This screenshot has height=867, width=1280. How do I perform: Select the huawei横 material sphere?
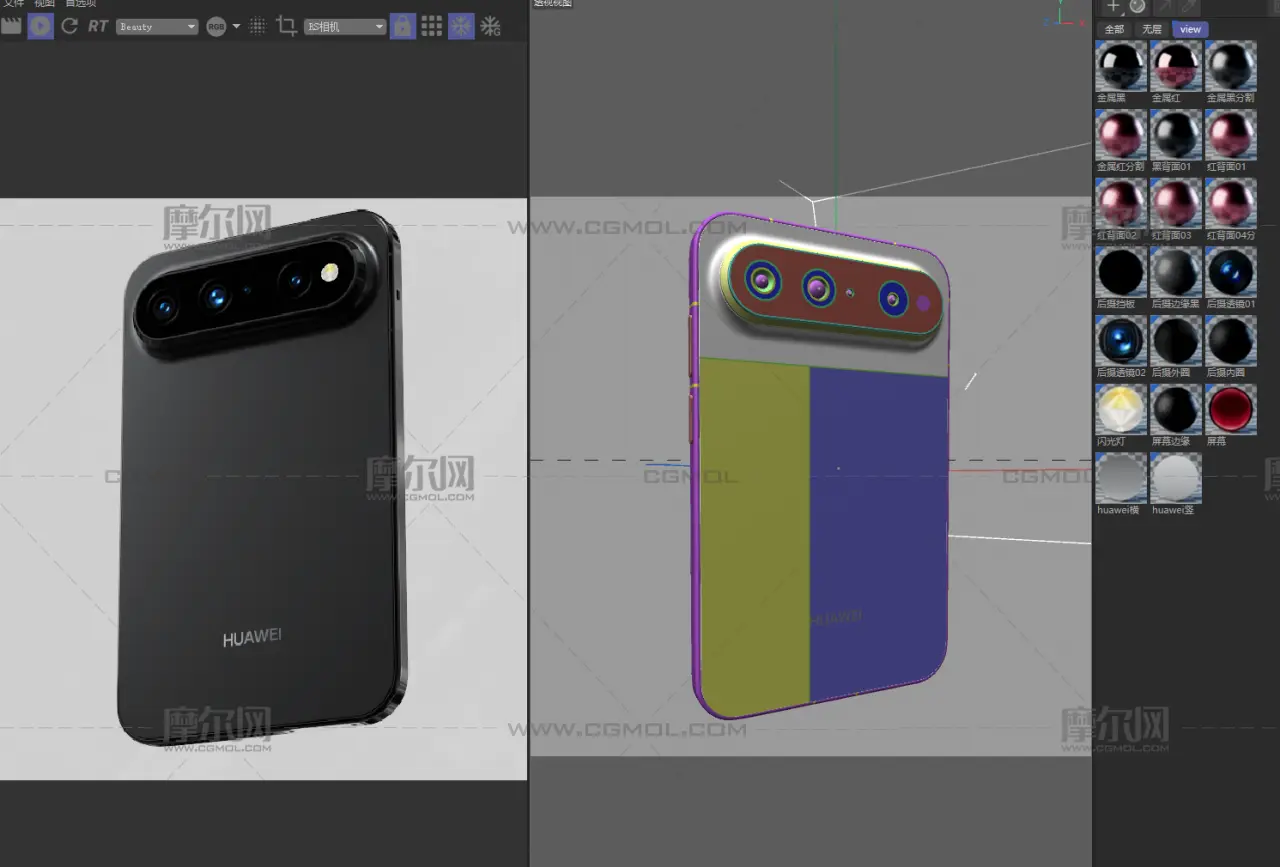[1121, 478]
